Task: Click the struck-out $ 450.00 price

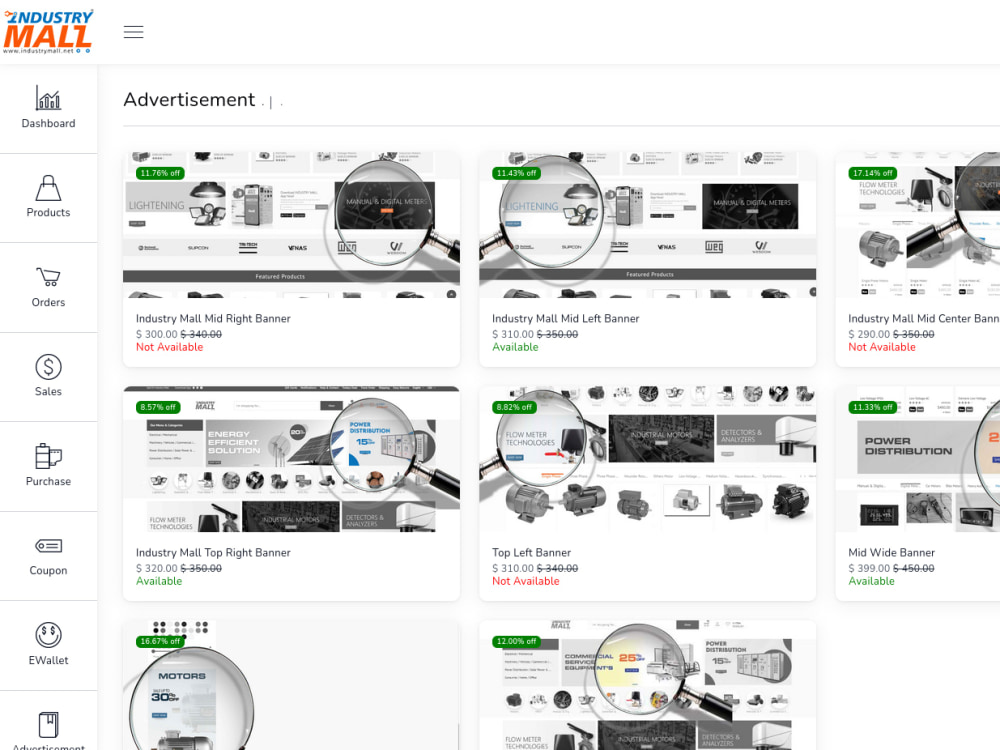Action: pos(913,568)
